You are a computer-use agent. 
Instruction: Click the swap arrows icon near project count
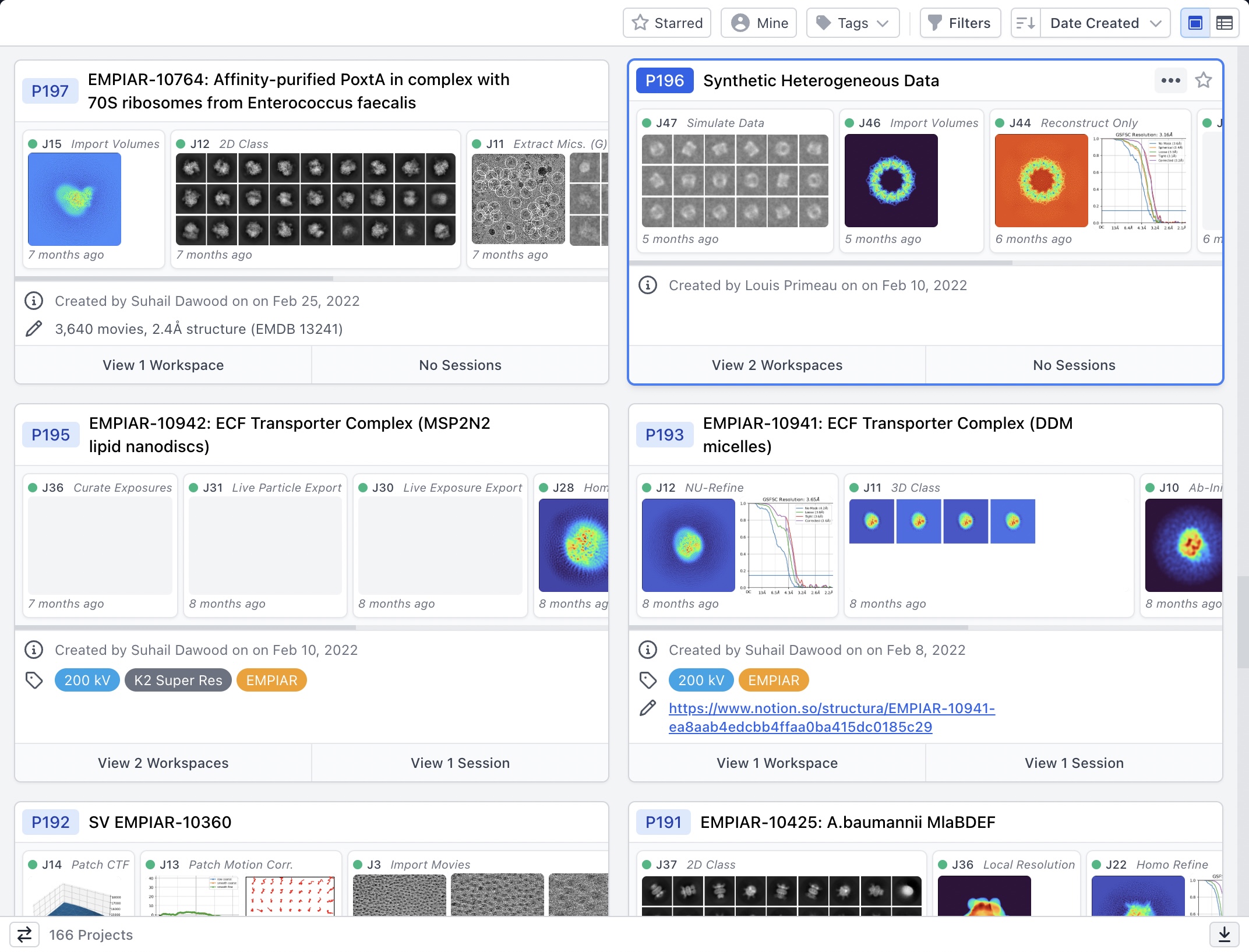pyautogui.click(x=24, y=935)
